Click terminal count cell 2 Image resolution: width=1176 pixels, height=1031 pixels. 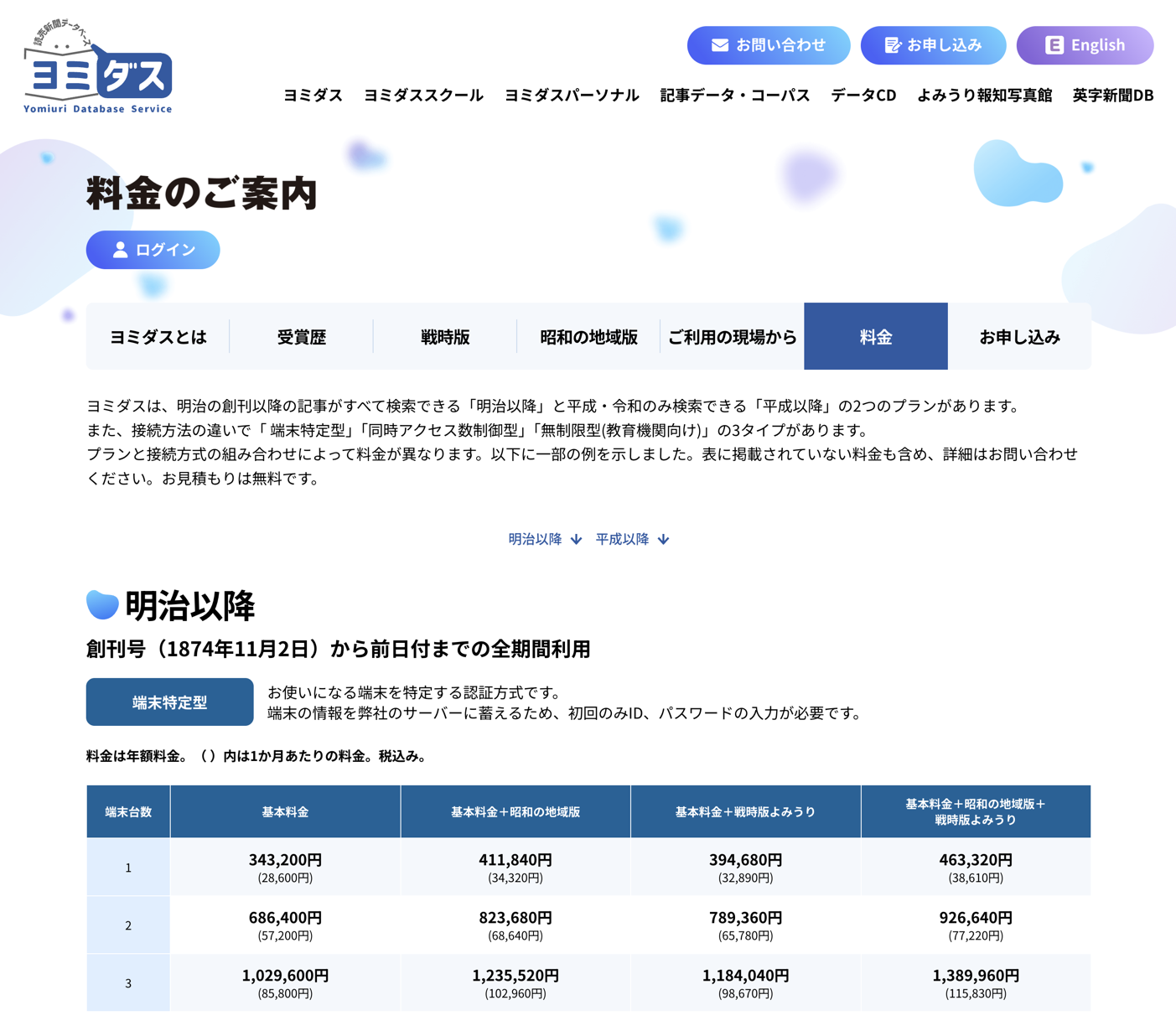(x=128, y=925)
